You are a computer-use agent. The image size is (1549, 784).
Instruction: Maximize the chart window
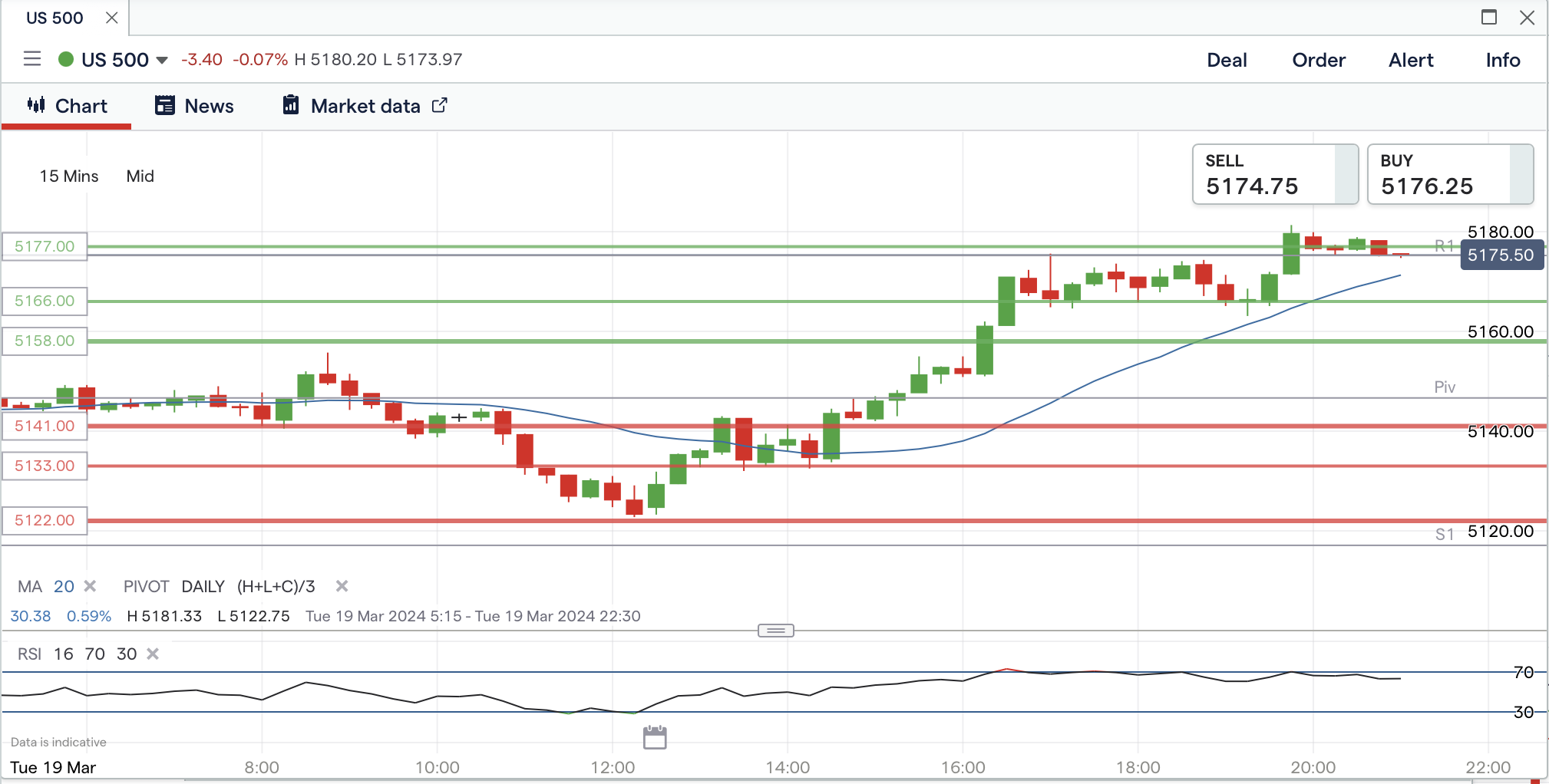tap(1489, 17)
